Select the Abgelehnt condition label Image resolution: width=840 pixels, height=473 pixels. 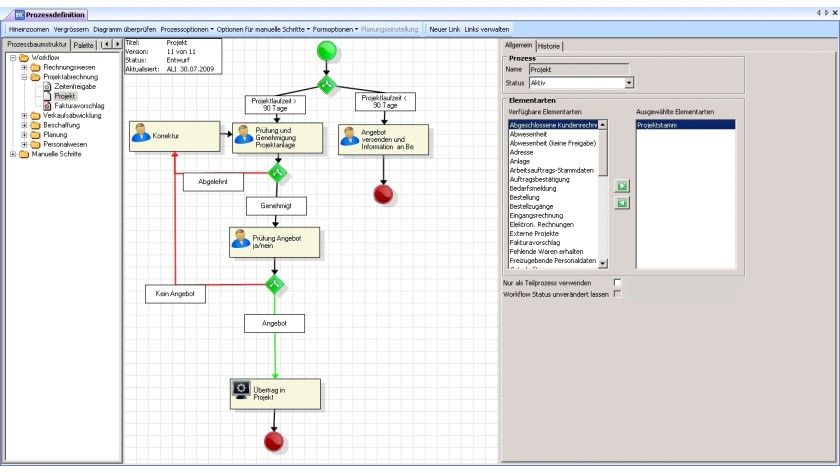[213, 182]
